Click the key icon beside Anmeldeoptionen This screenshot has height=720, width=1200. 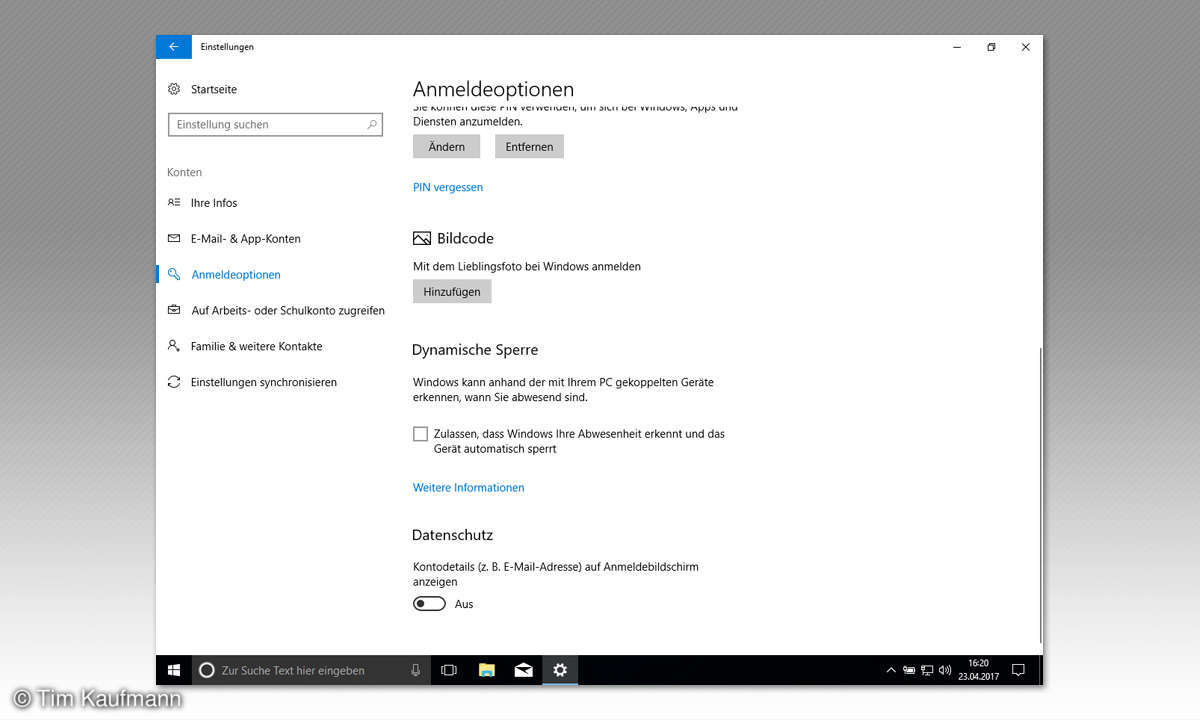point(174,275)
